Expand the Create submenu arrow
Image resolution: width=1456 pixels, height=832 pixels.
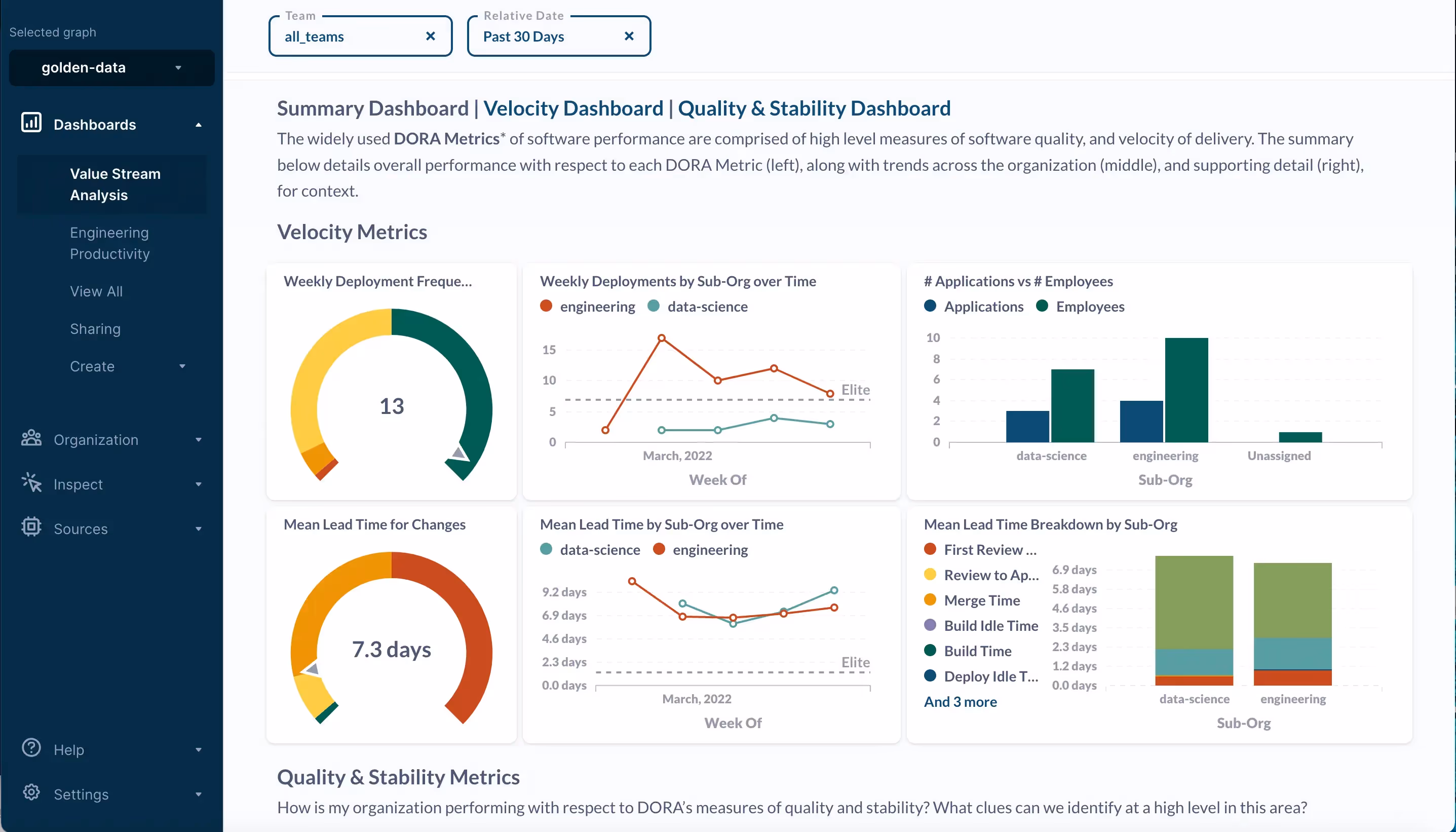click(182, 366)
